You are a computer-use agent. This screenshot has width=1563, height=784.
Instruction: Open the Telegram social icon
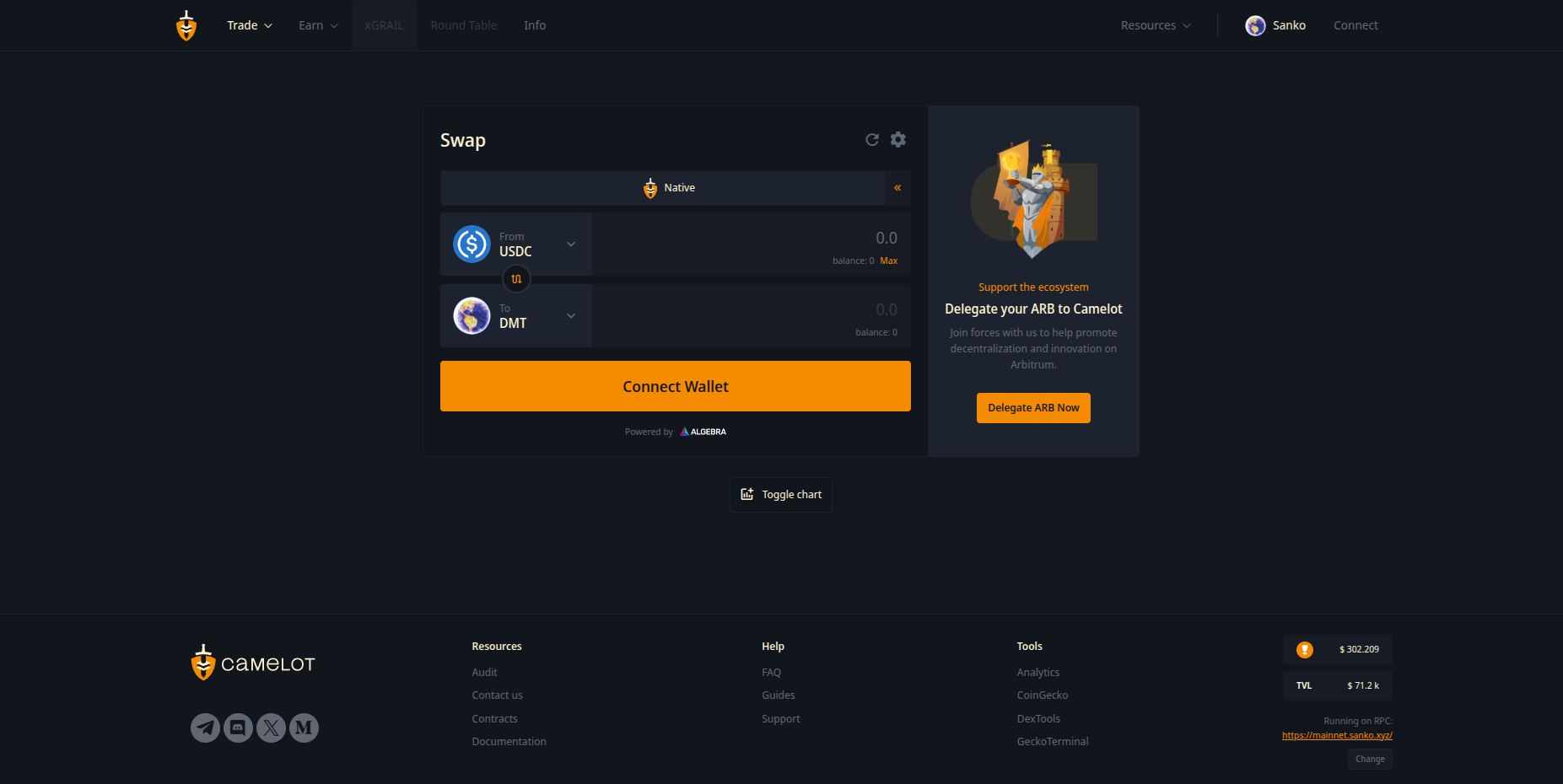205,728
